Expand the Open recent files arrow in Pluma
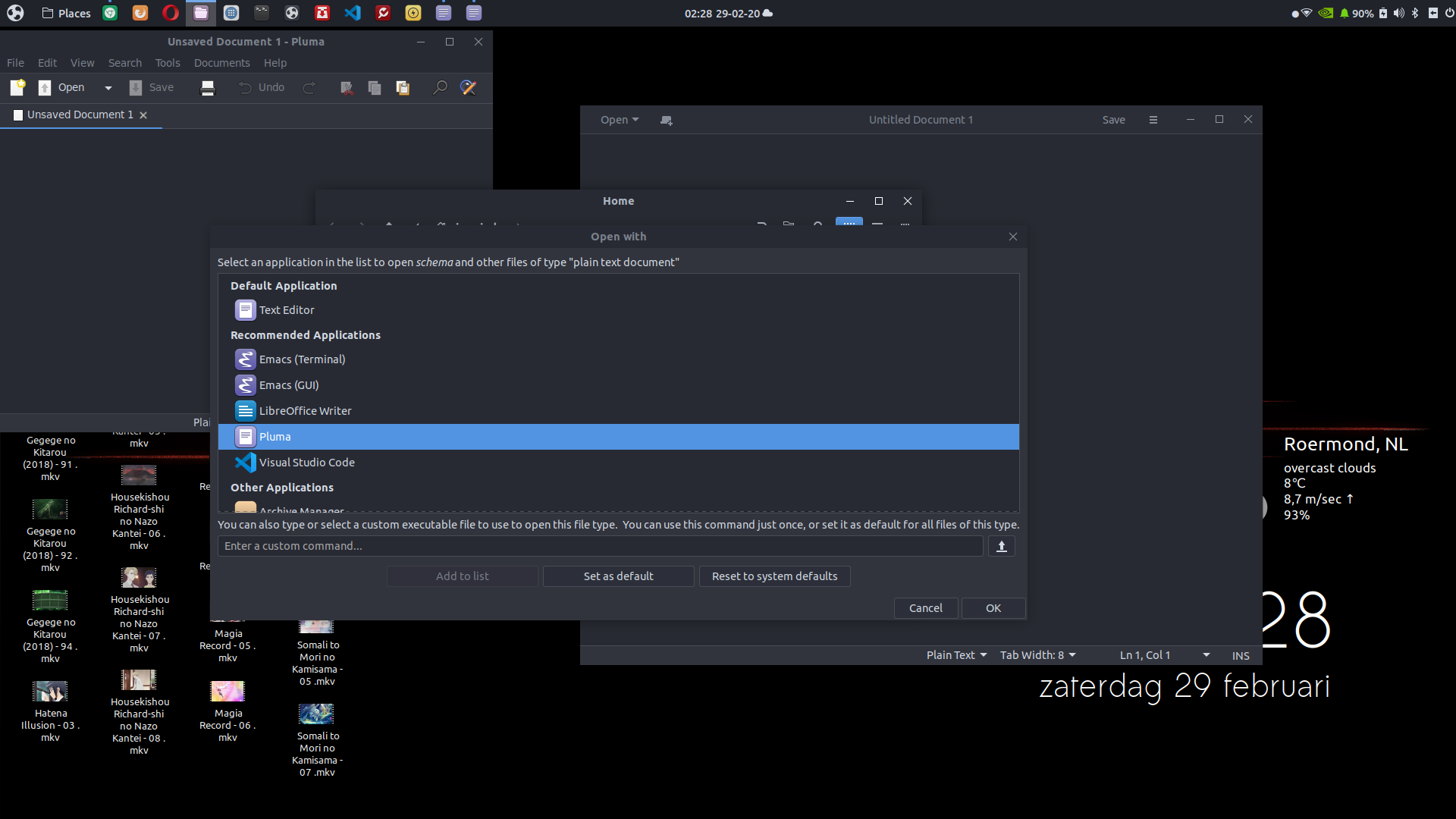This screenshot has width=1456, height=819. pos(108,88)
